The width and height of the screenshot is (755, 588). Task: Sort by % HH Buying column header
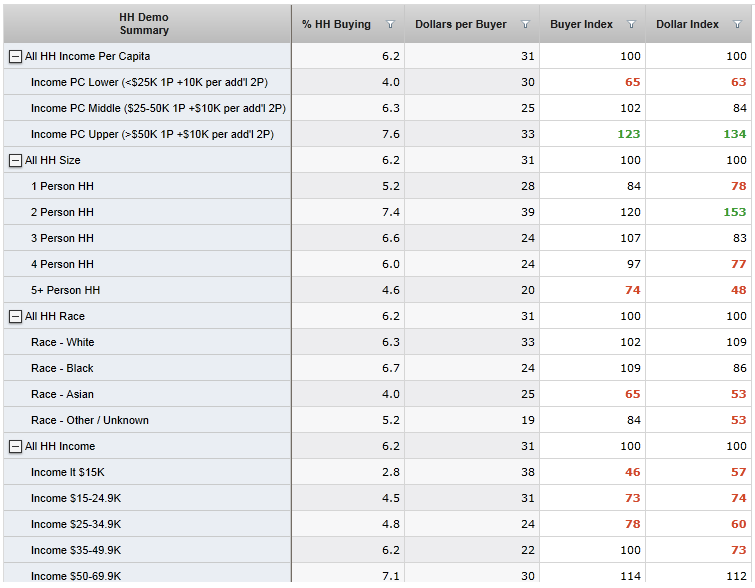click(x=336, y=24)
